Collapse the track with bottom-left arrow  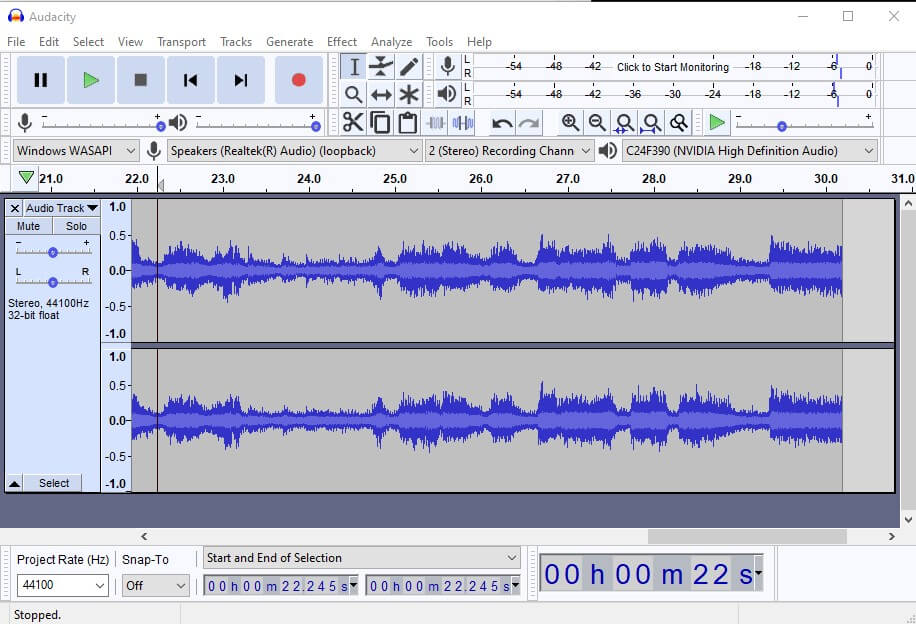(x=15, y=483)
